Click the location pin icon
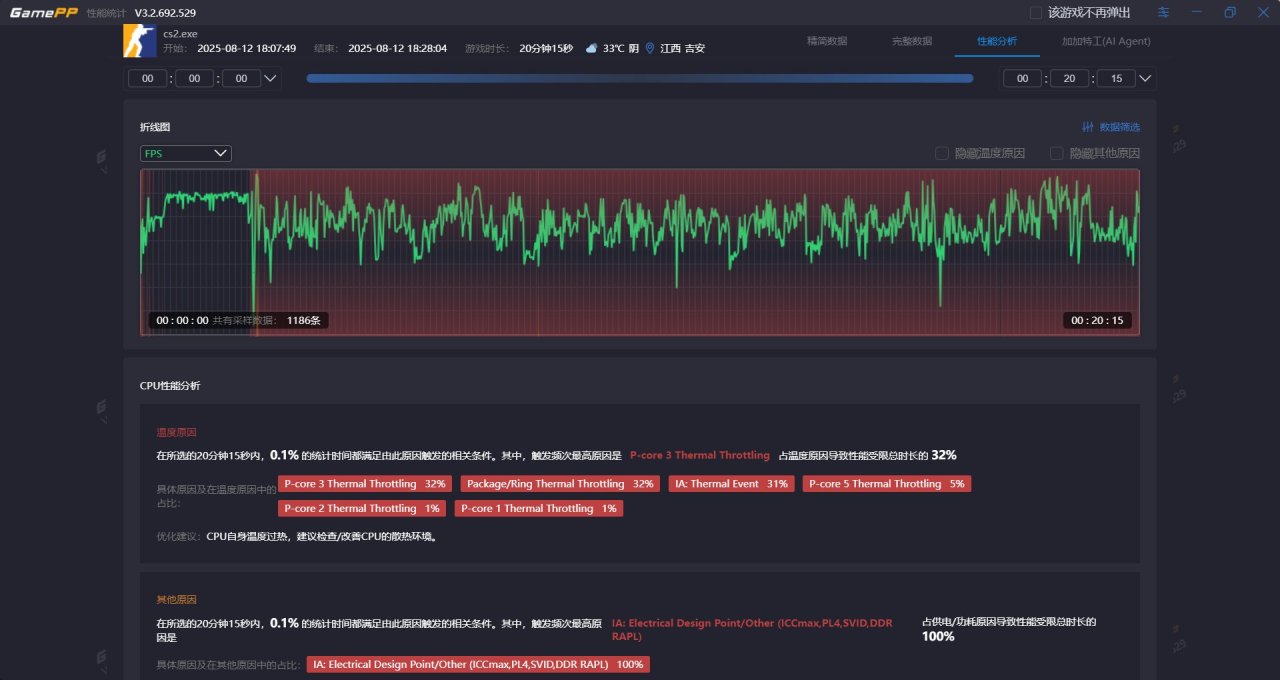Screen dimensions: 1280x680 (x=649, y=48)
